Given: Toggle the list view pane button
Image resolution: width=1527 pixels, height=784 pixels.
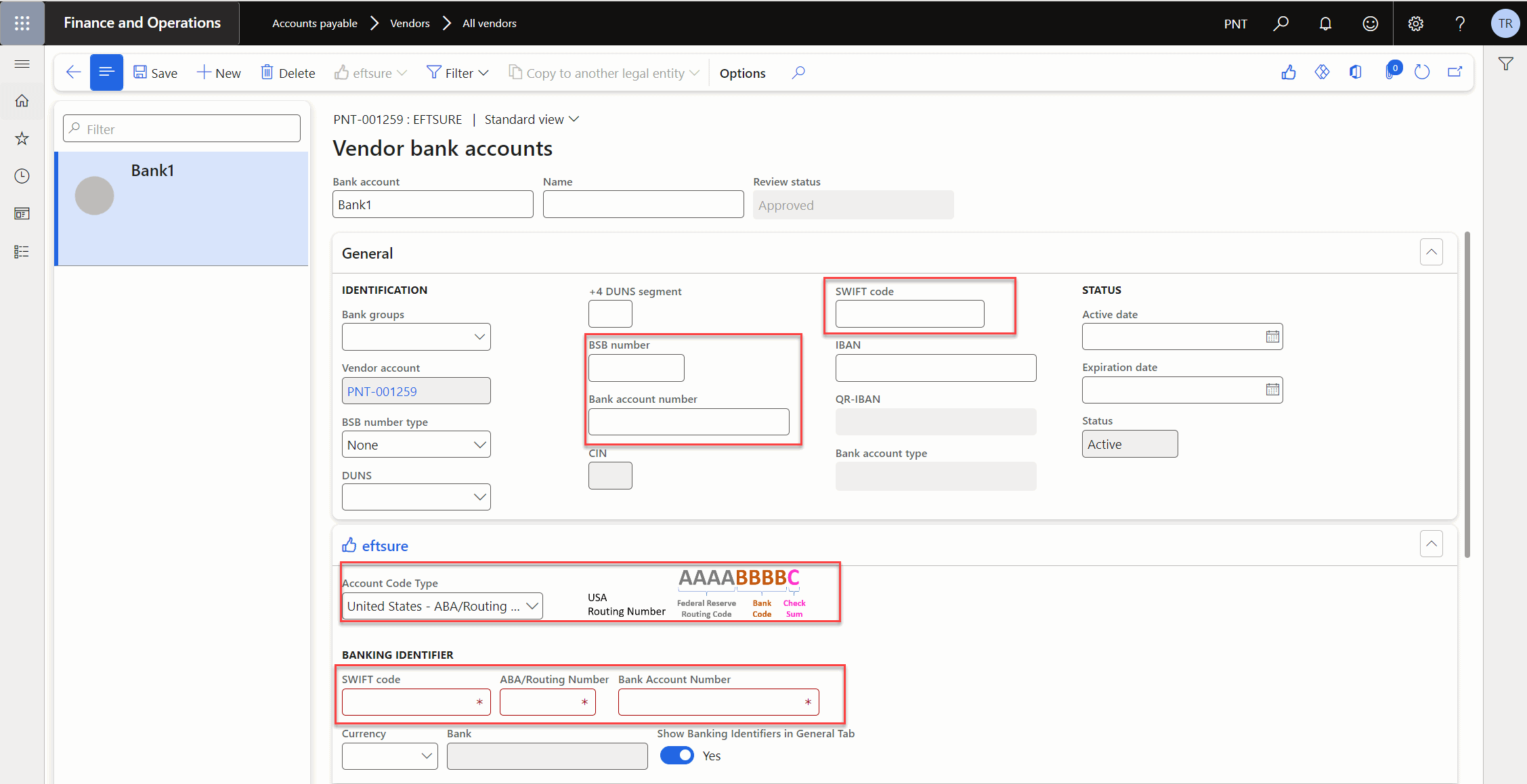Looking at the screenshot, I should [x=106, y=72].
